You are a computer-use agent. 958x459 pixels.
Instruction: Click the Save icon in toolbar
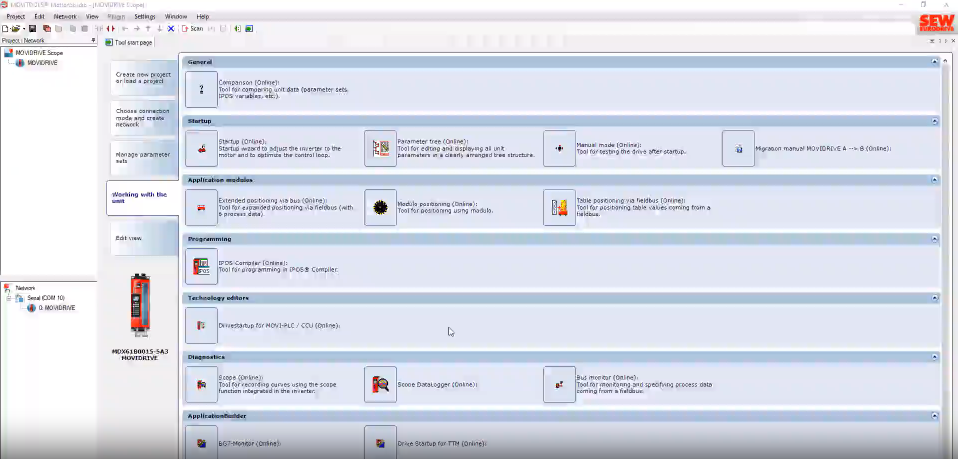point(32,29)
